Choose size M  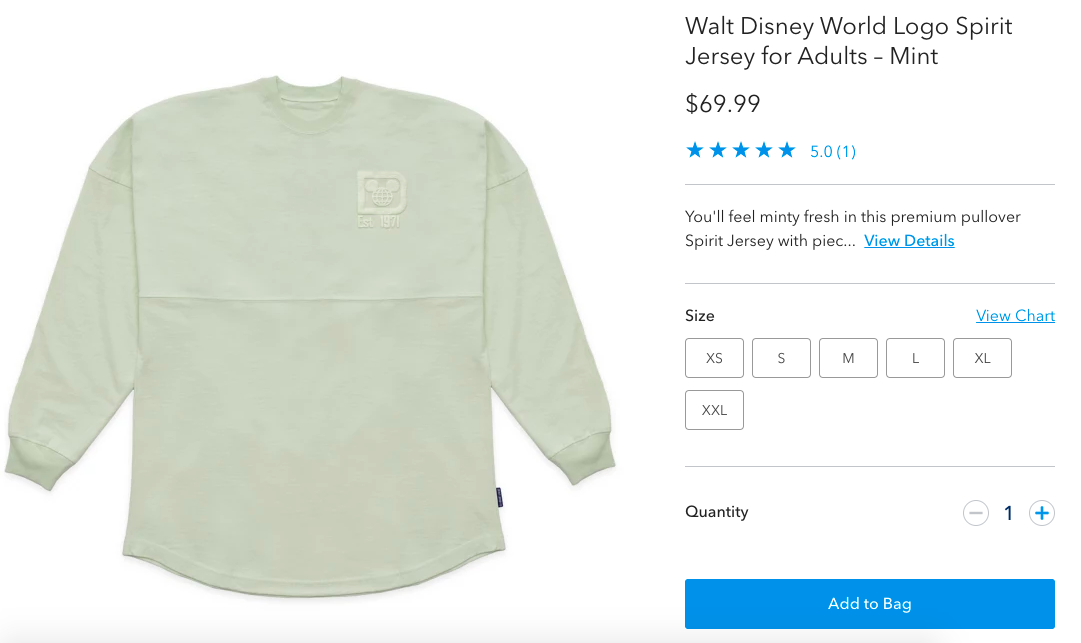(848, 358)
